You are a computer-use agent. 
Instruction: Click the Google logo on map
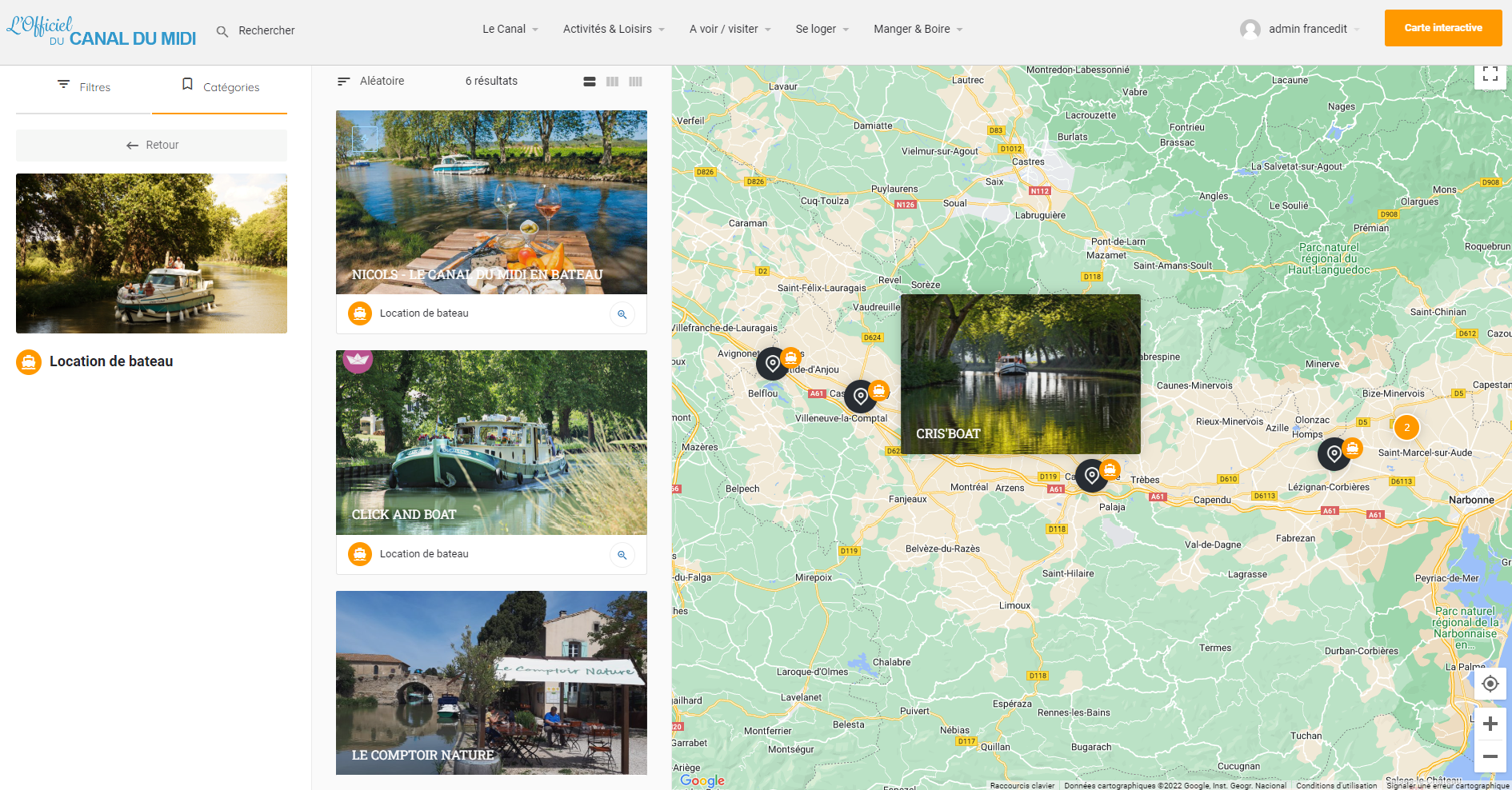pyautogui.click(x=702, y=780)
